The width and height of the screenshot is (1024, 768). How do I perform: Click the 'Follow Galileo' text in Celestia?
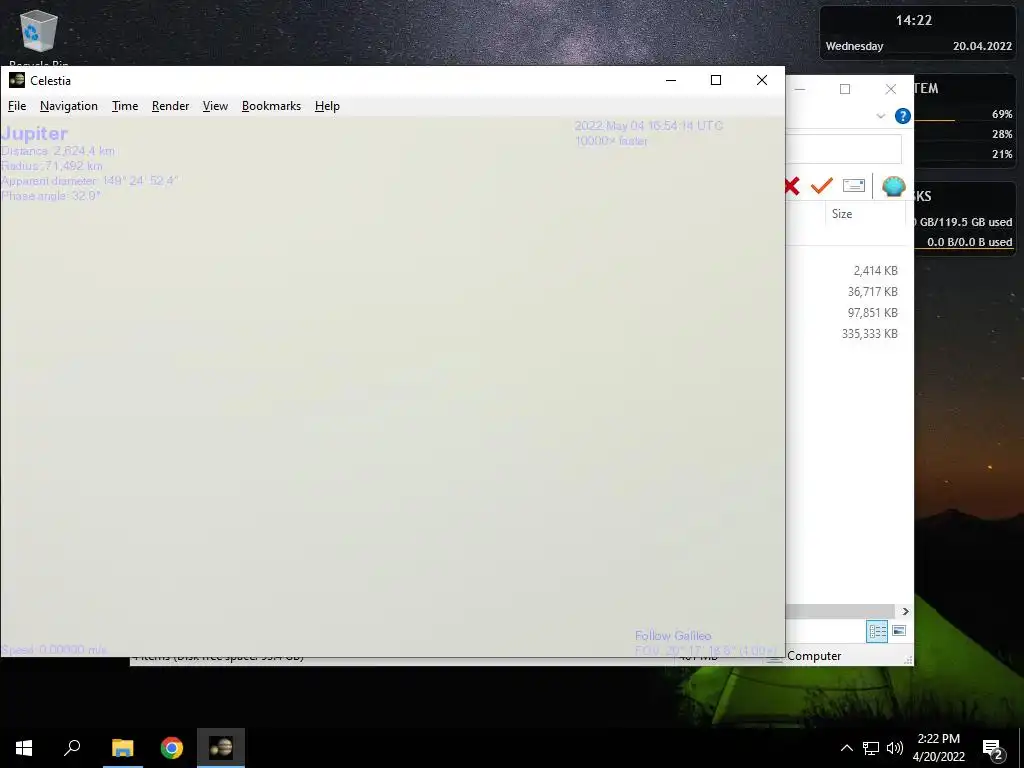point(673,635)
